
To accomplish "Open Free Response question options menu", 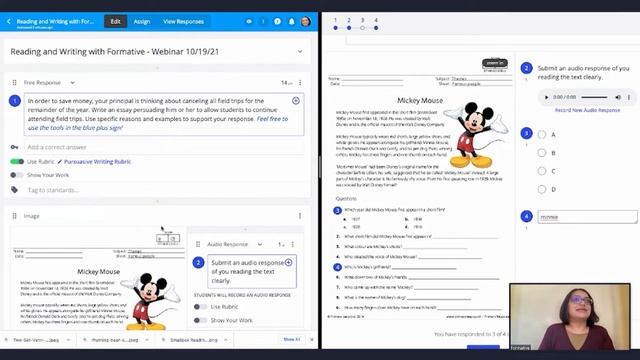I will tap(300, 82).
